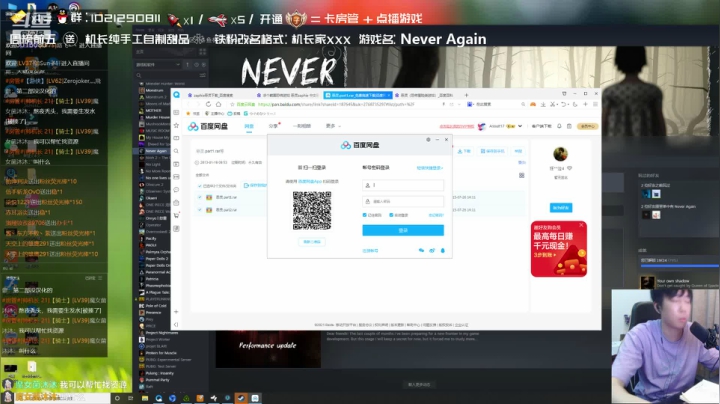720x404 pixels.
Task: Click the register account link
Action: click(x=370, y=251)
